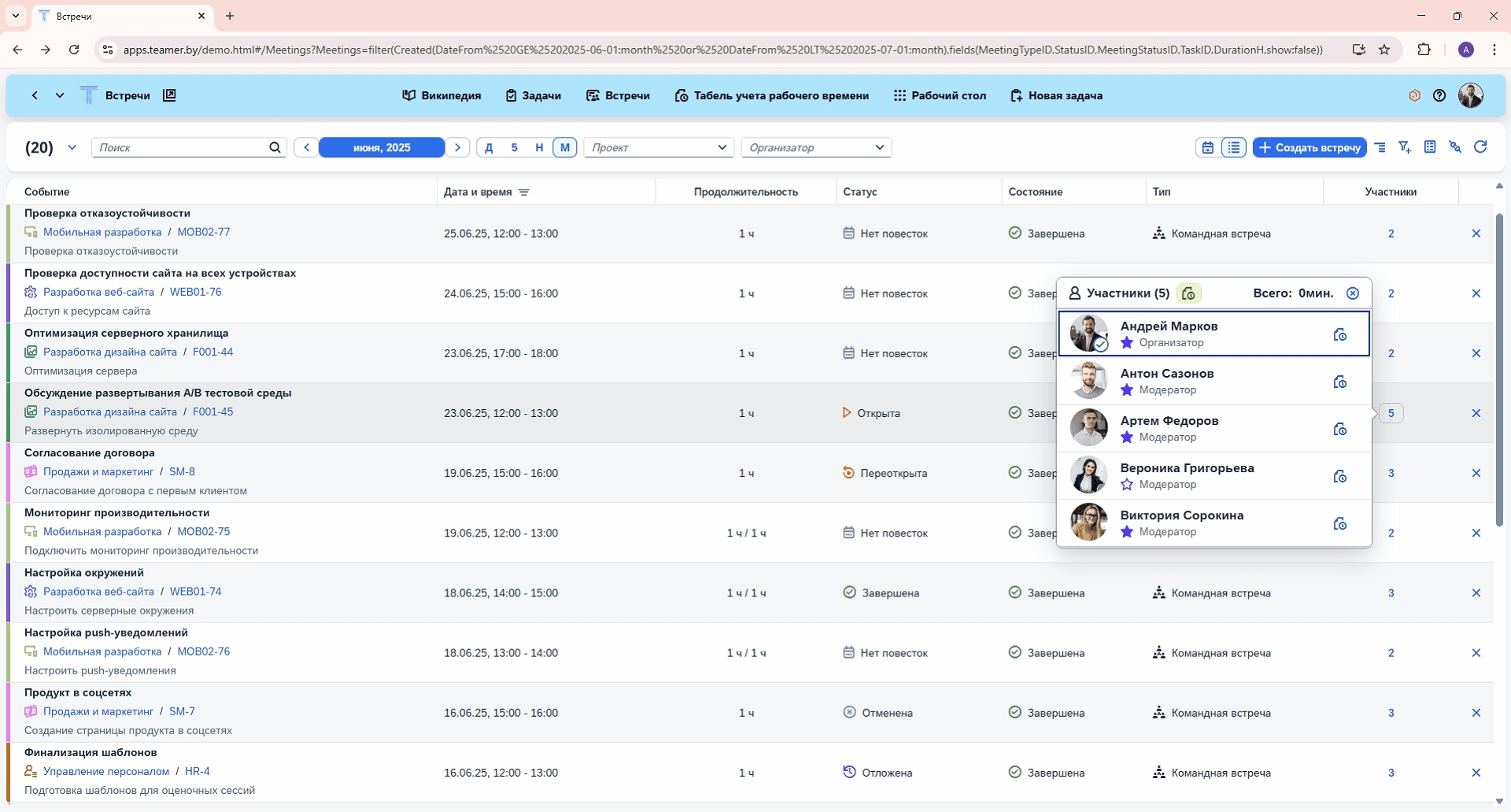Close the Участники popup panel
Viewport: 1511px width, 812px height.
(1352, 293)
